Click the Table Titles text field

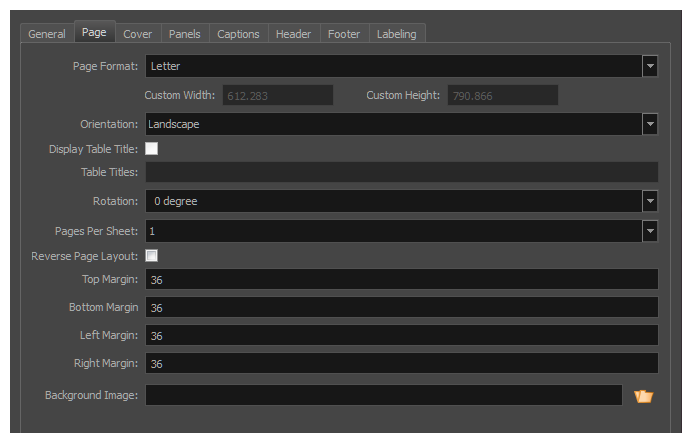(x=402, y=172)
